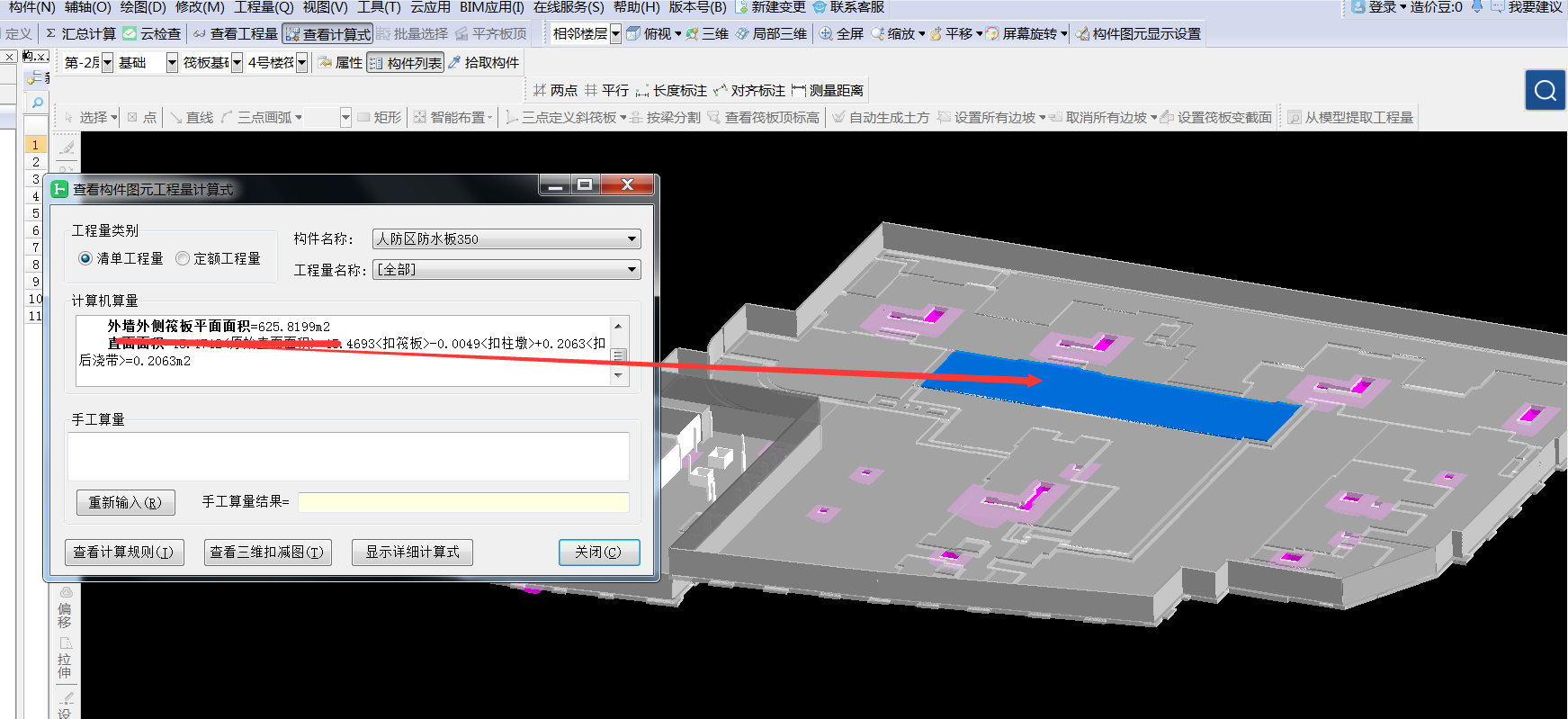Click the 关闭 button in dialog

point(599,552)
